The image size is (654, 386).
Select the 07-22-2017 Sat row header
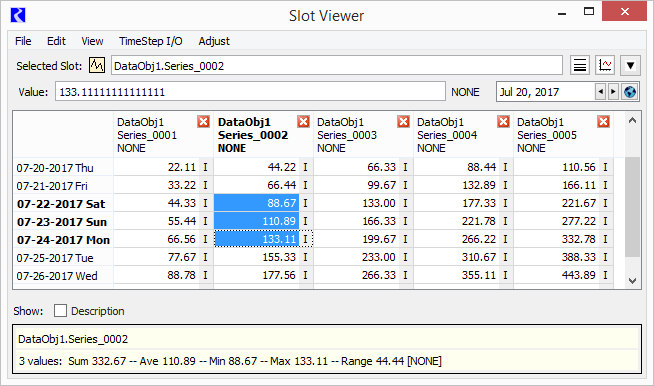[x=63, y=203]
